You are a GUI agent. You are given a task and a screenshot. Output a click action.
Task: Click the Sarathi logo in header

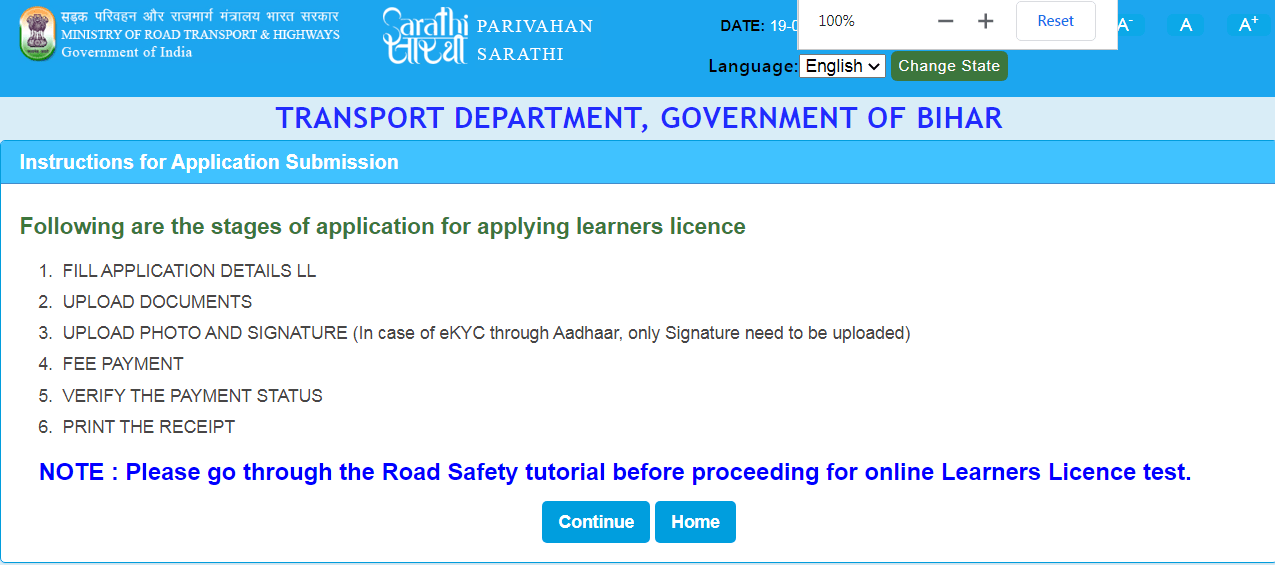pos(425,36)
